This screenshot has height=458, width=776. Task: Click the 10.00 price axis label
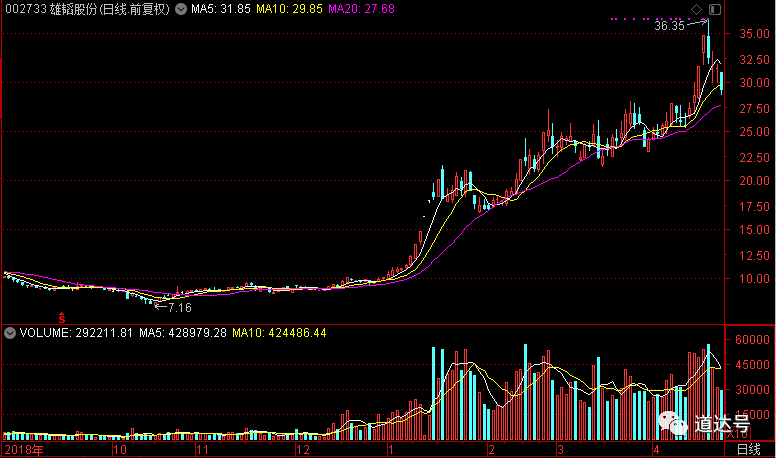[754, 279]
